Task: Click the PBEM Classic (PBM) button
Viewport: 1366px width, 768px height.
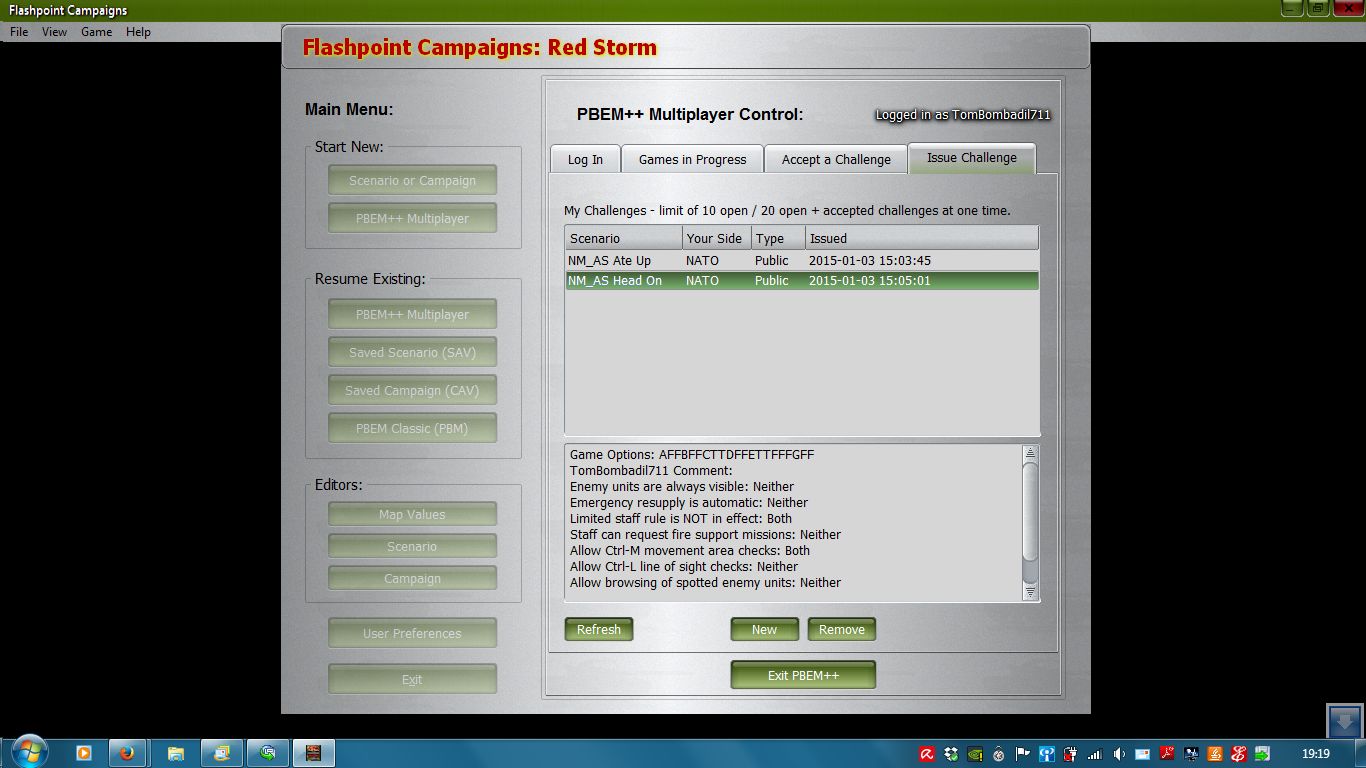Action: pos(412,428)
